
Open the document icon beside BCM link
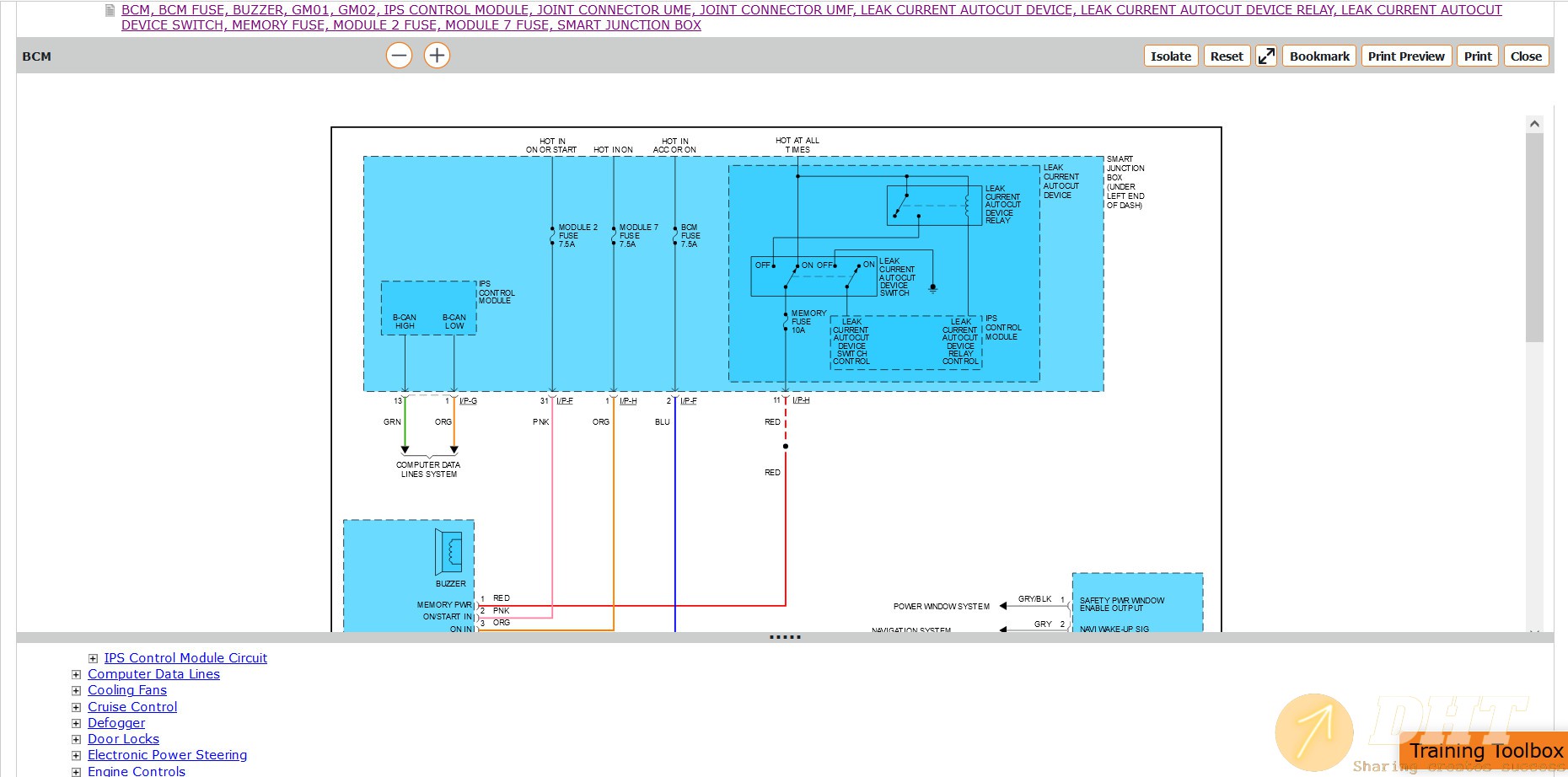110,10
